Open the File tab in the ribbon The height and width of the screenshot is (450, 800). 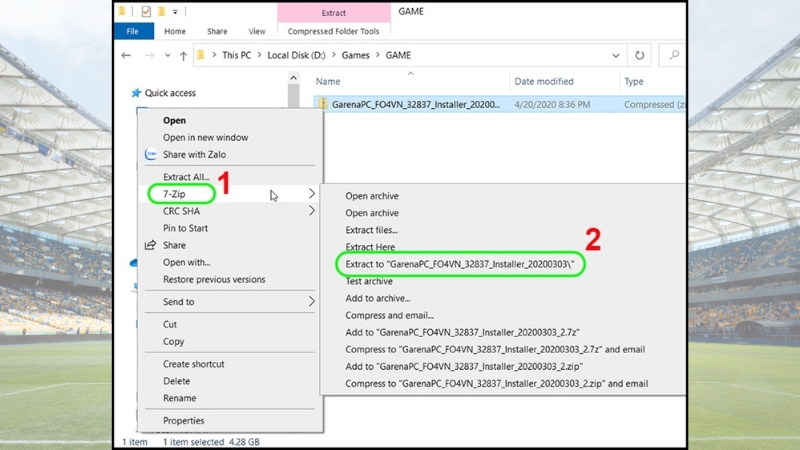132,31
